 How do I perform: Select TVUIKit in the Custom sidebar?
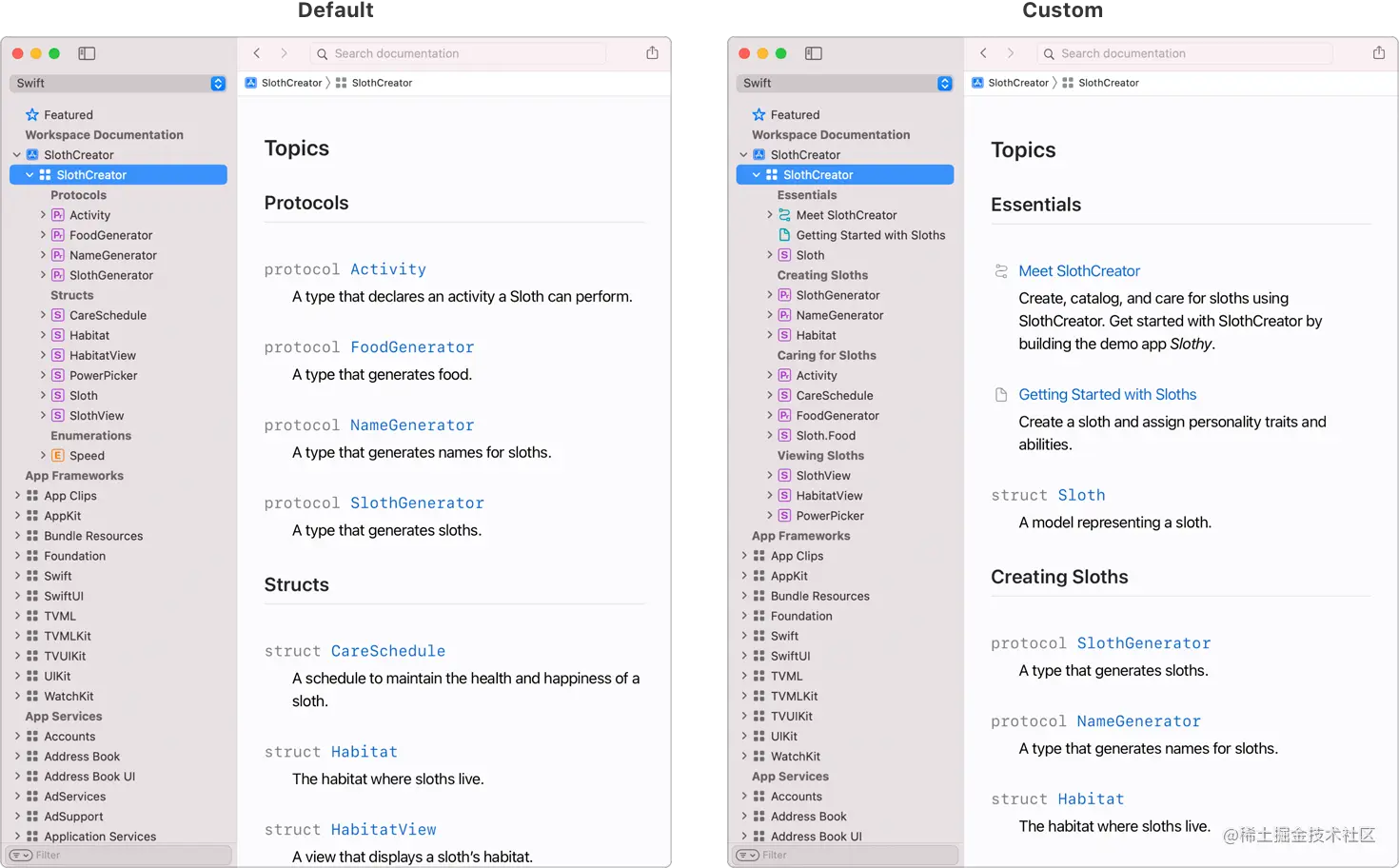click(x=792, y=717)
